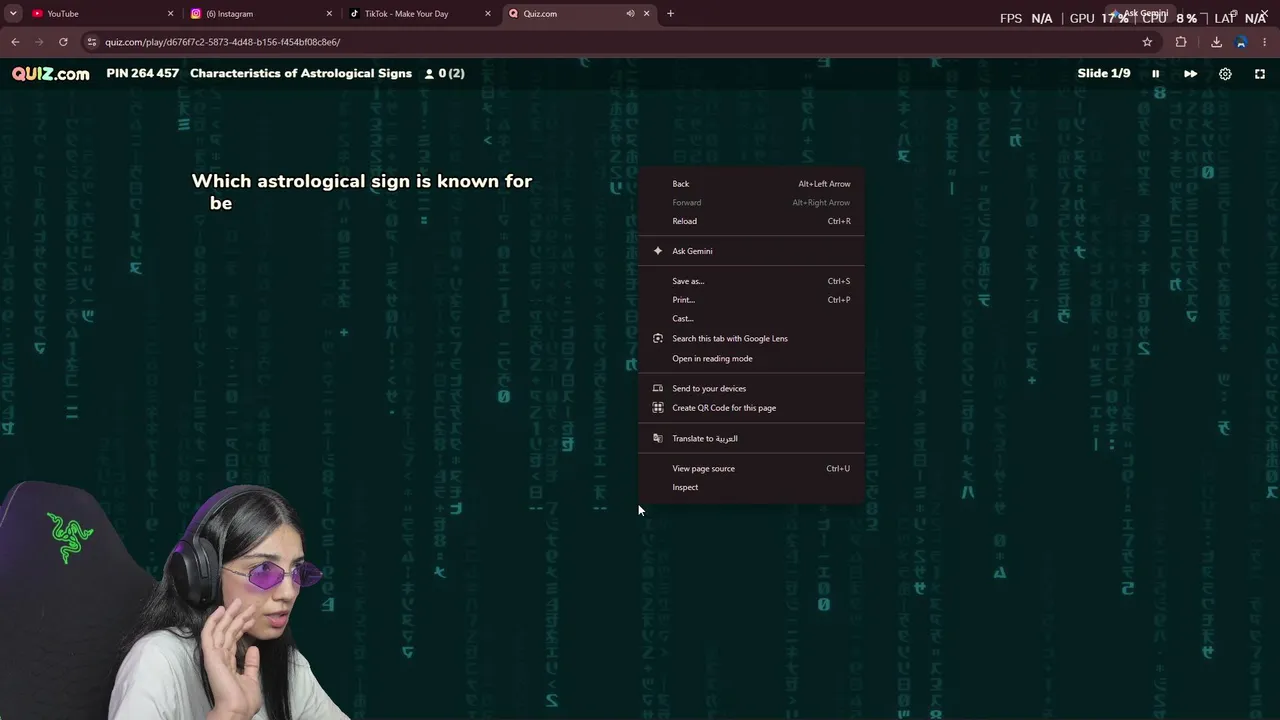
Task: Close the TikTok tab
Action: coord(488,14)
